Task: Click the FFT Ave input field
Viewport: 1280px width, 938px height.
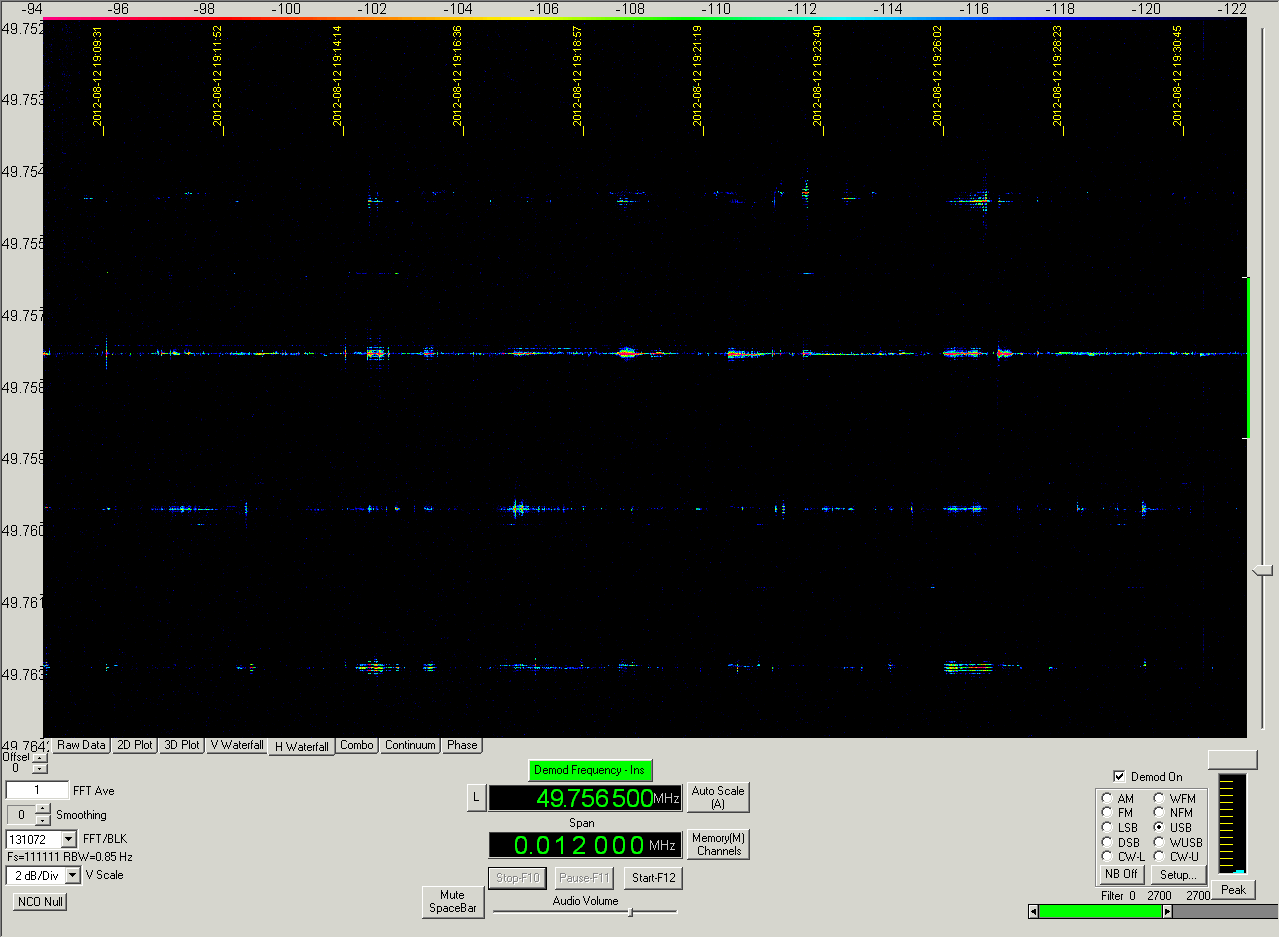Action: tap(37, 790)
